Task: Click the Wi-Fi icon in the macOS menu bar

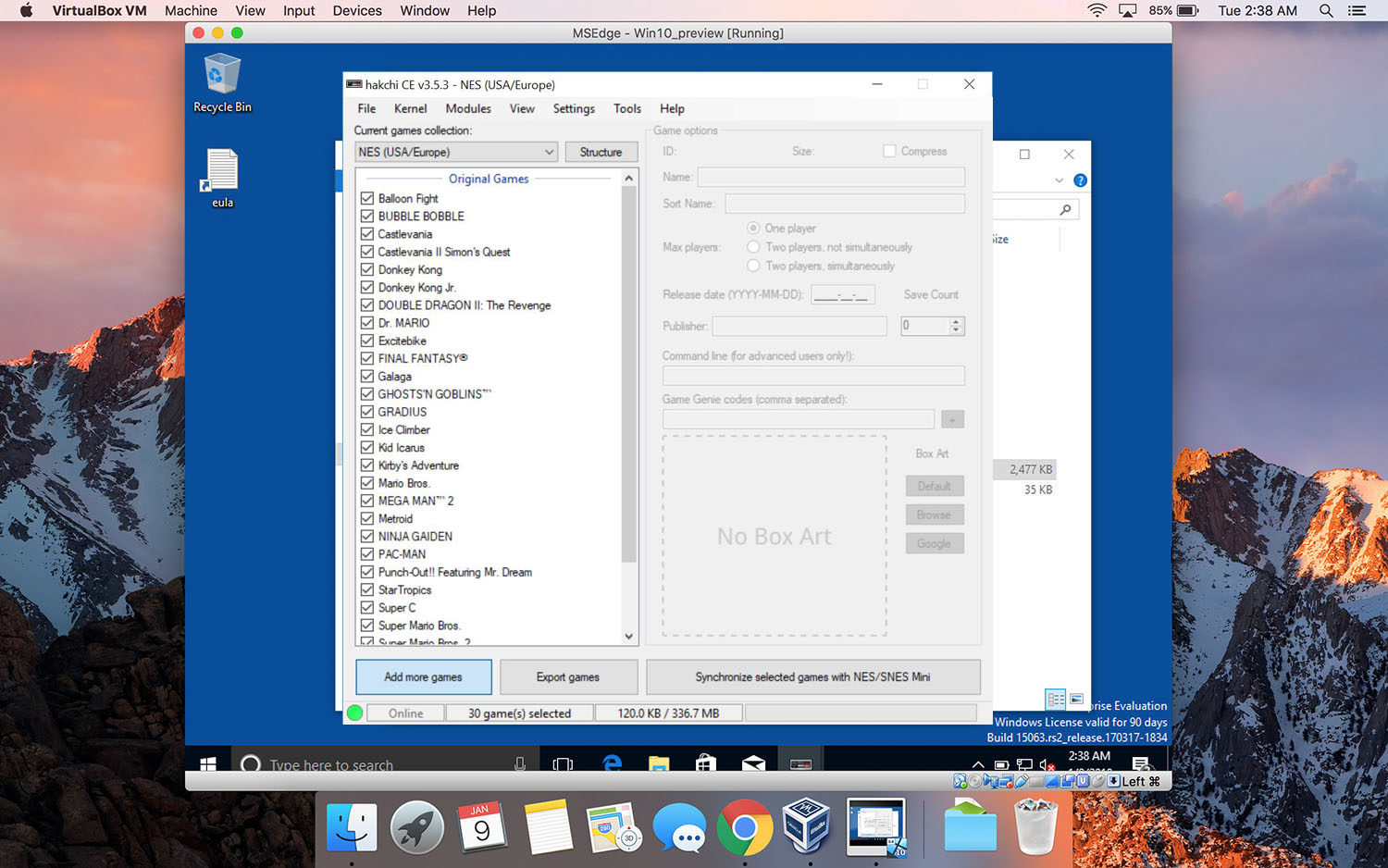Action: click(1097, 11)
